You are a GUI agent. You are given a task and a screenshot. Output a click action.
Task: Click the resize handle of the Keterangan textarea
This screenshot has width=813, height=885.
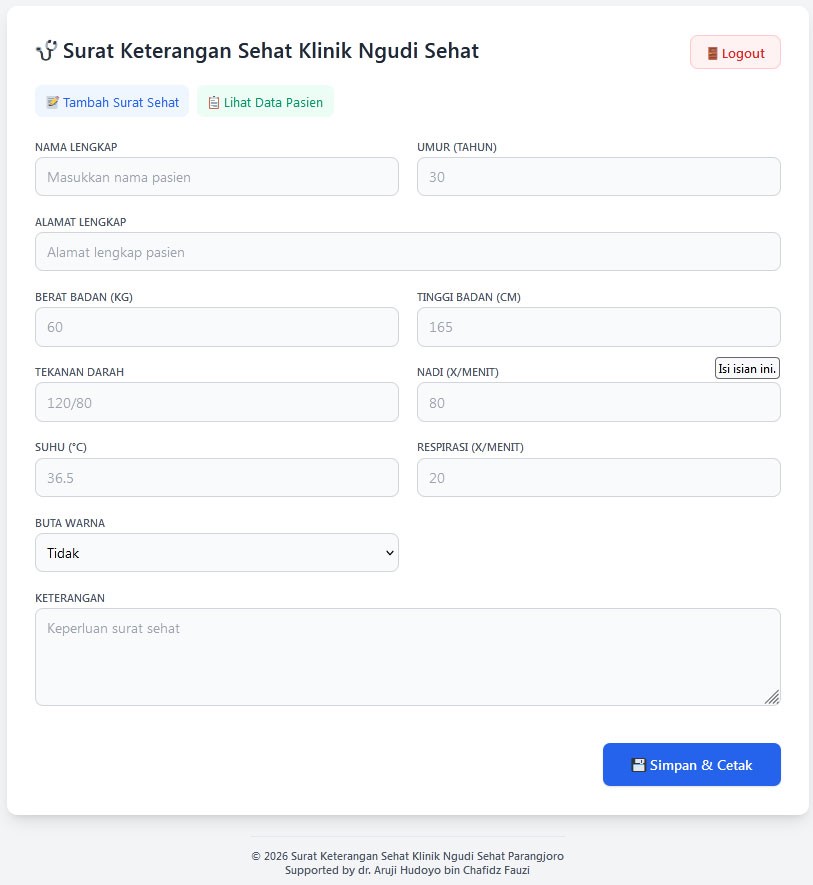[771, 697]
